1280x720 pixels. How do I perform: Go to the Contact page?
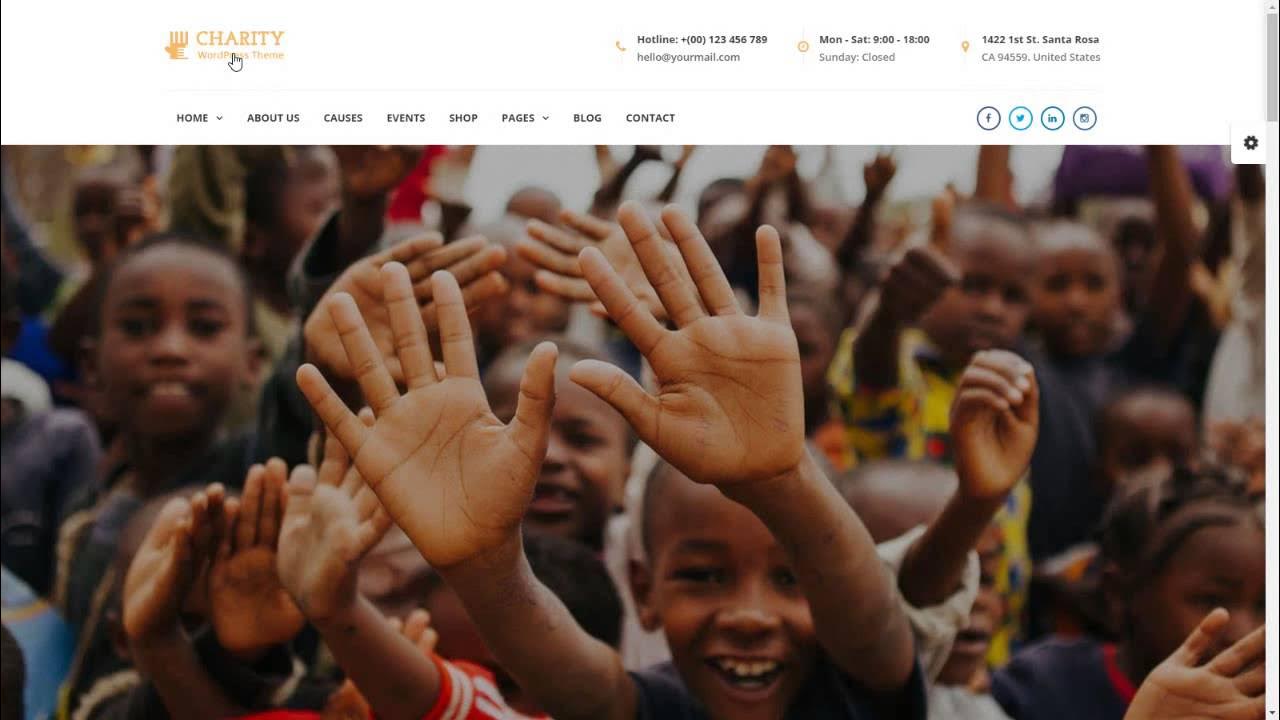coord(650,118)
